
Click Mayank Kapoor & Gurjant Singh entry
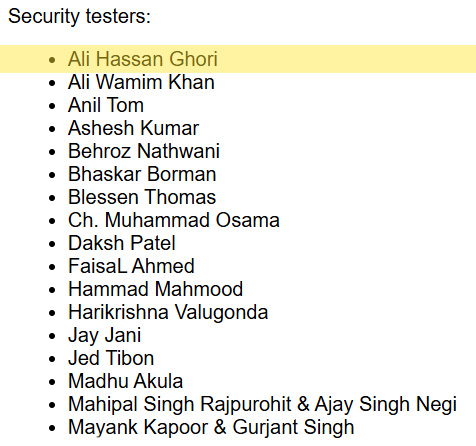211,427
